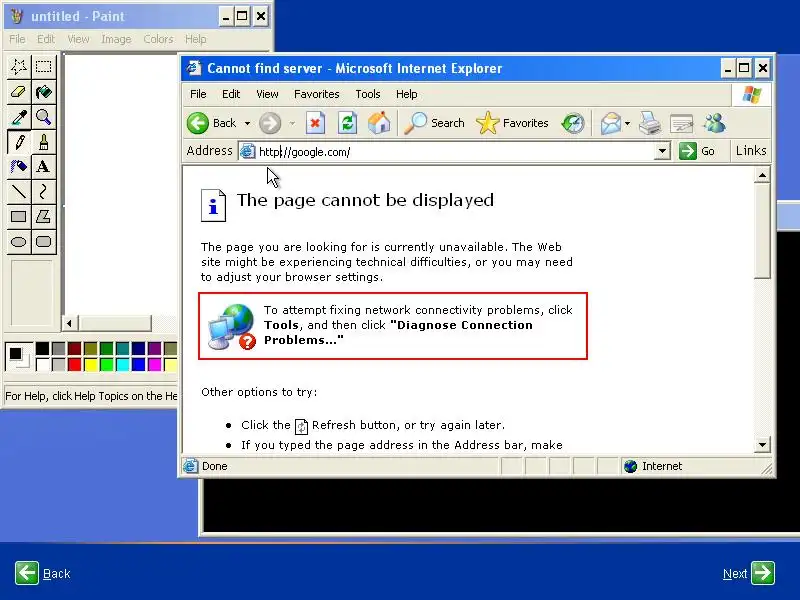The height and width of the screenshot is (600, 800).
Task: Open the Address bar dropdown list
Action: coord(662,151)
